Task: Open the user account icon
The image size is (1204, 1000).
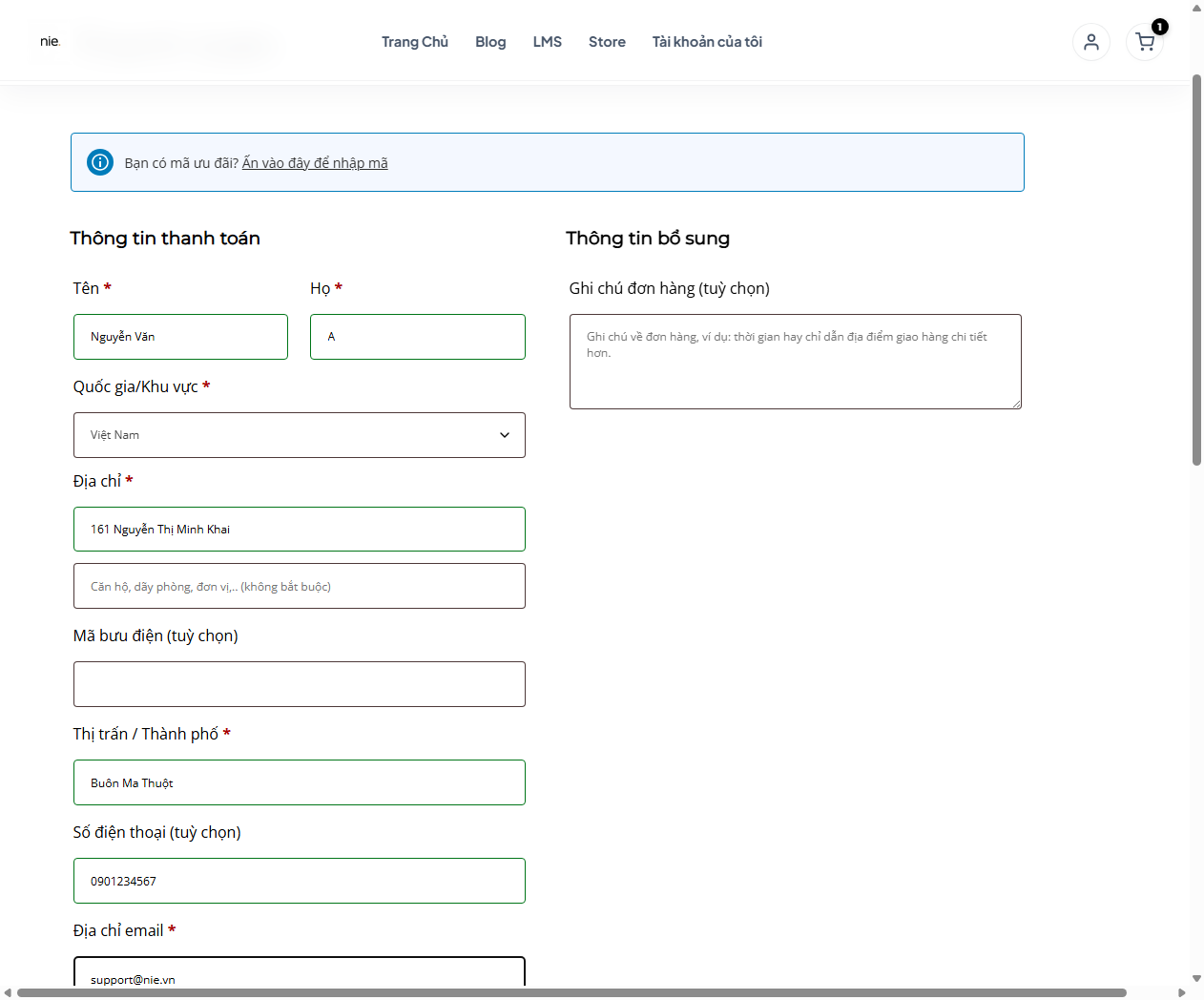Action: click(1090, 42)
